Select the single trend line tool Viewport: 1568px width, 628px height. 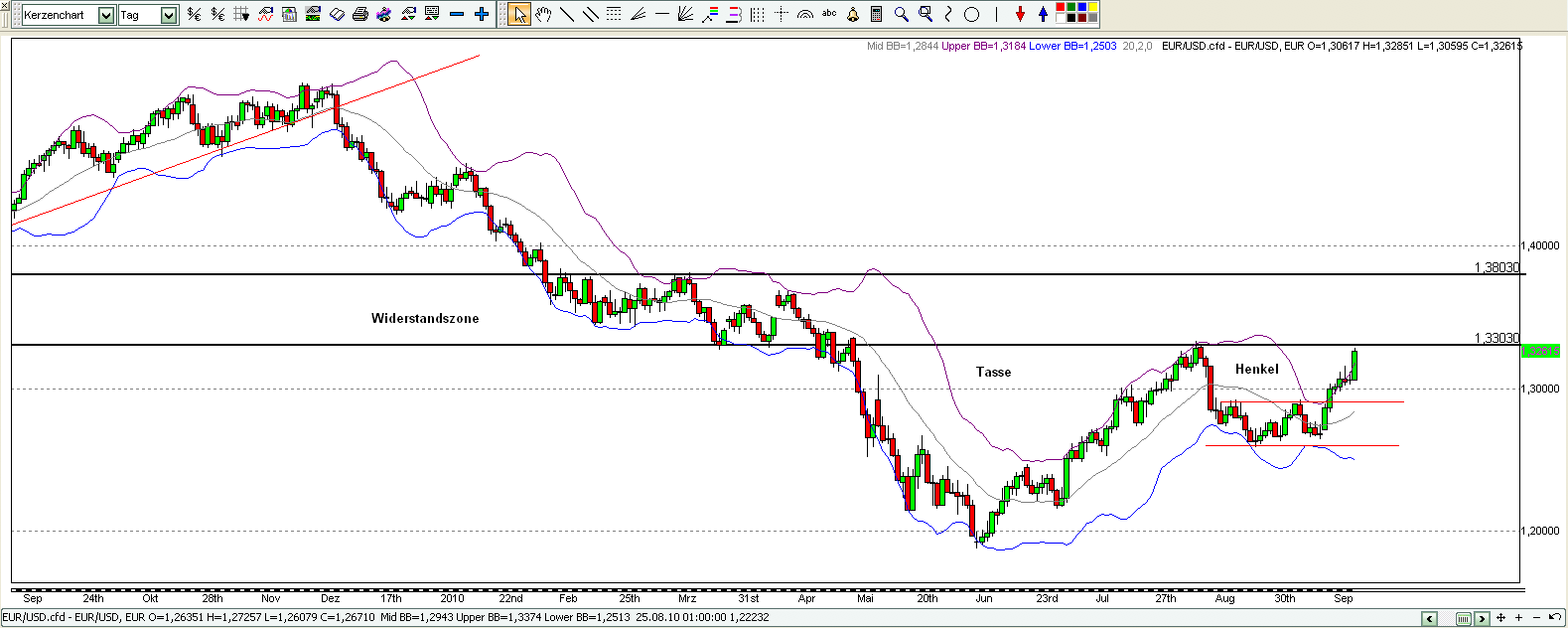click(567, 14)
